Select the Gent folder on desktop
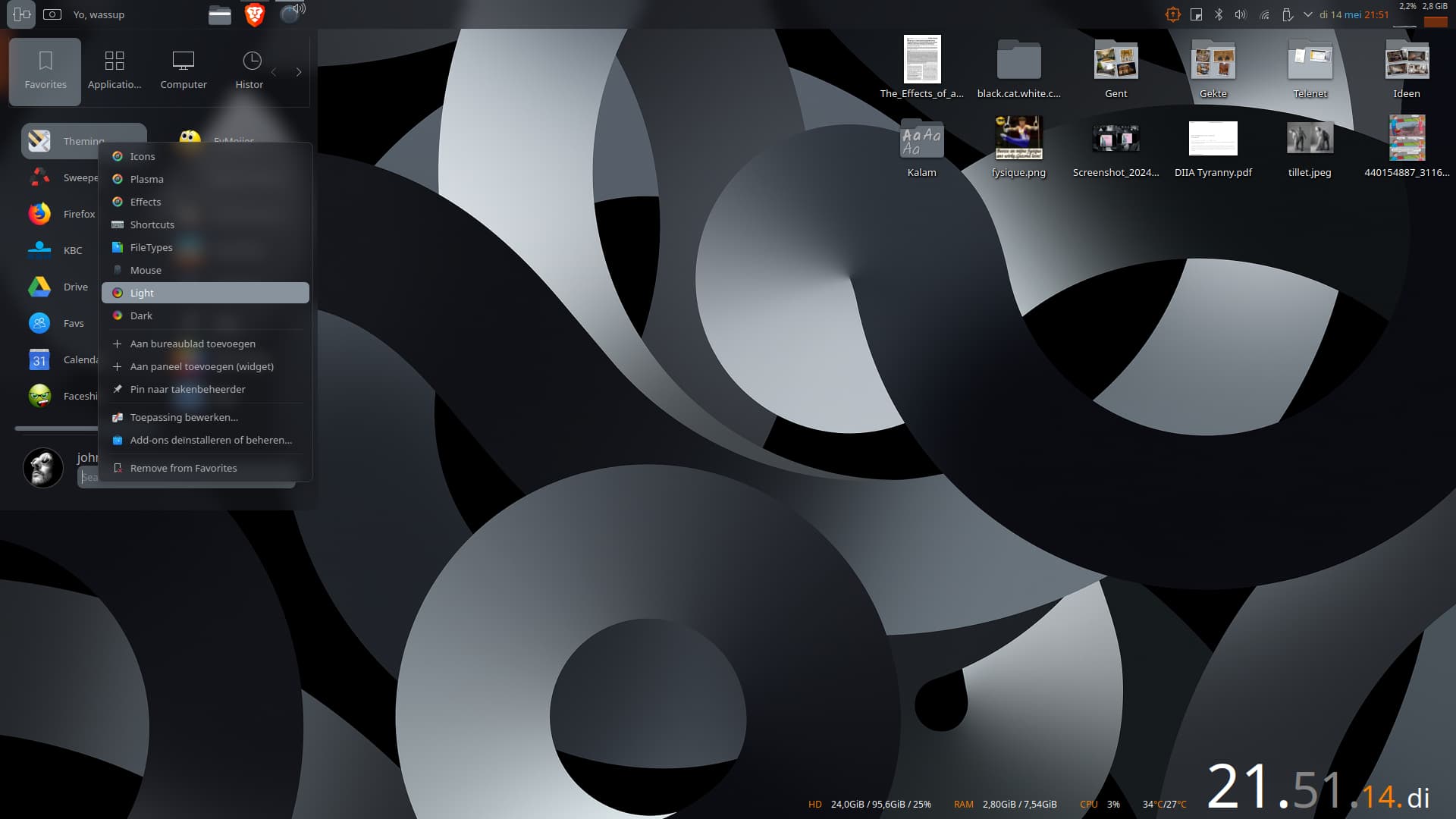Viewport: 1456px width, 819px height. (x=1116, y=67)
